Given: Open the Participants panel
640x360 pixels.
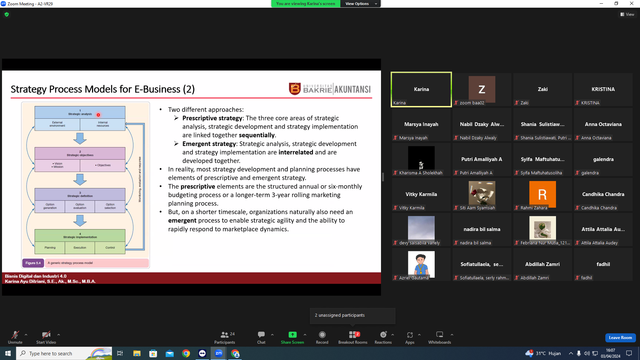Looking at the screenshot, I should point(224,337).
